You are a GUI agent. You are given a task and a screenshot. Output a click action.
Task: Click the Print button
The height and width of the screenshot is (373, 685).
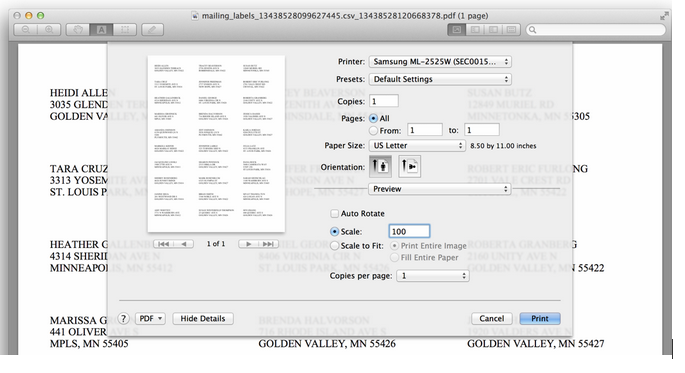[x=540, y=318]
